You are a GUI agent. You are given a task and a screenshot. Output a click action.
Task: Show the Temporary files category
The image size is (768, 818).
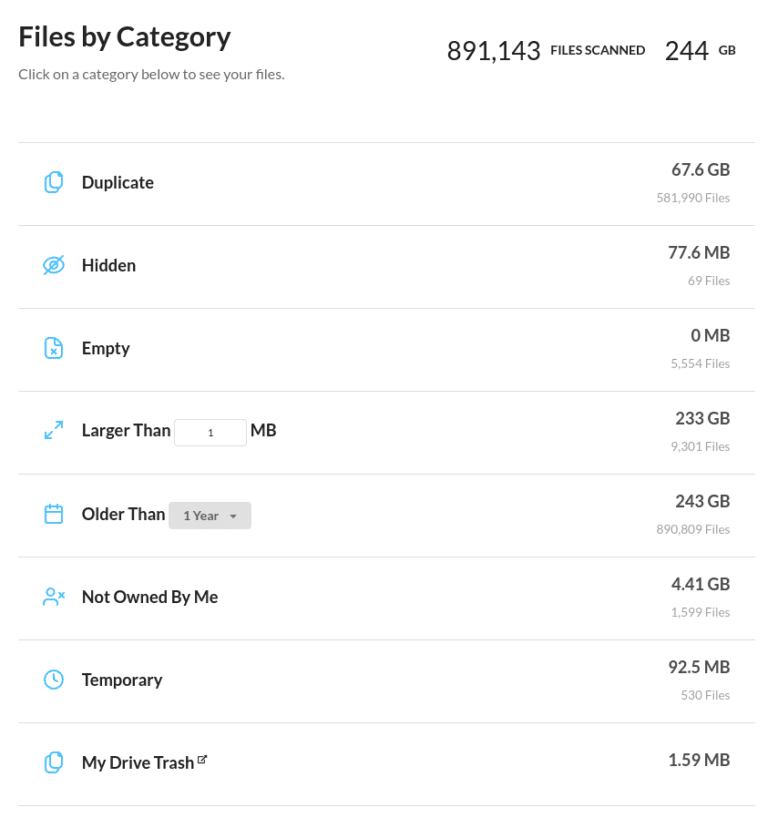click(122, 680)
